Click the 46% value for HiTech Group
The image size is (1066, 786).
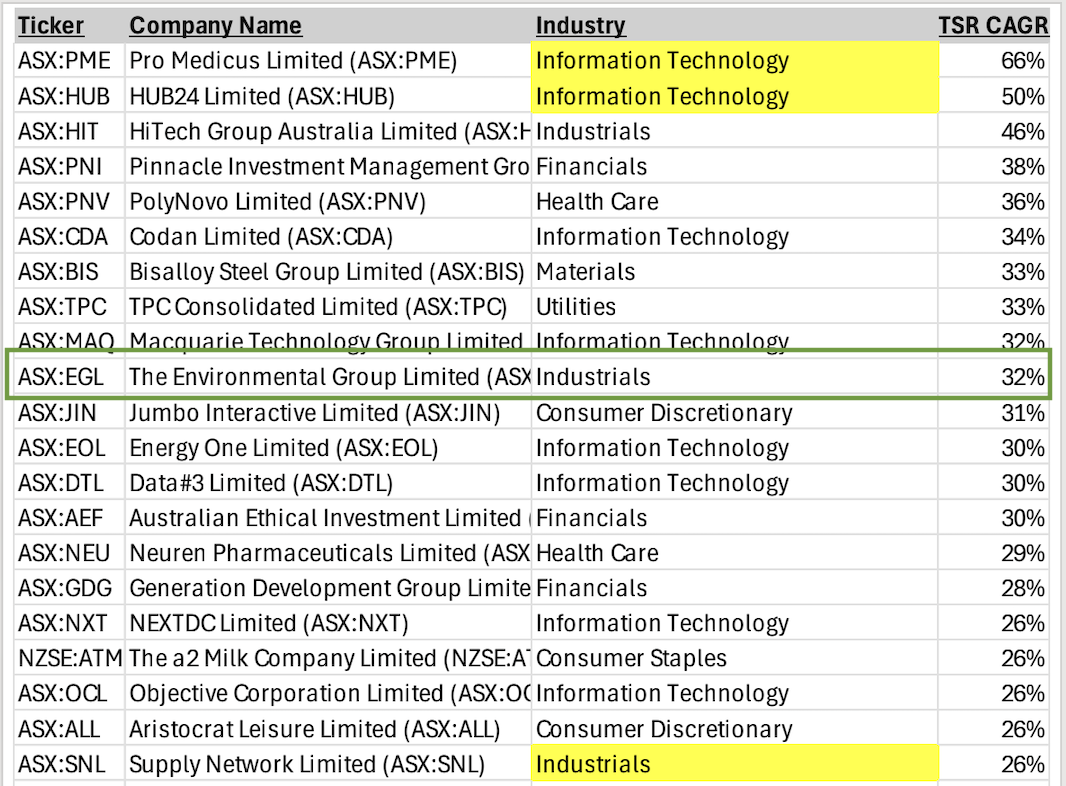1022,132
